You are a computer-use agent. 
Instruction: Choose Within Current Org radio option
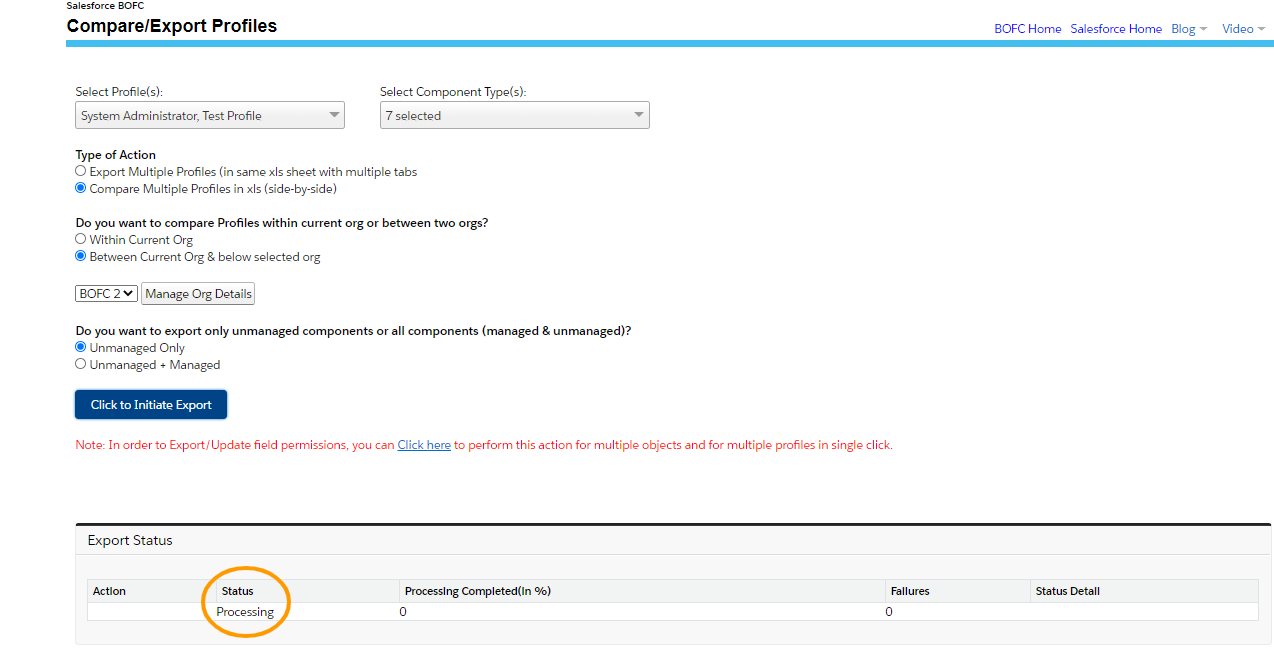[x=81, y=239]
